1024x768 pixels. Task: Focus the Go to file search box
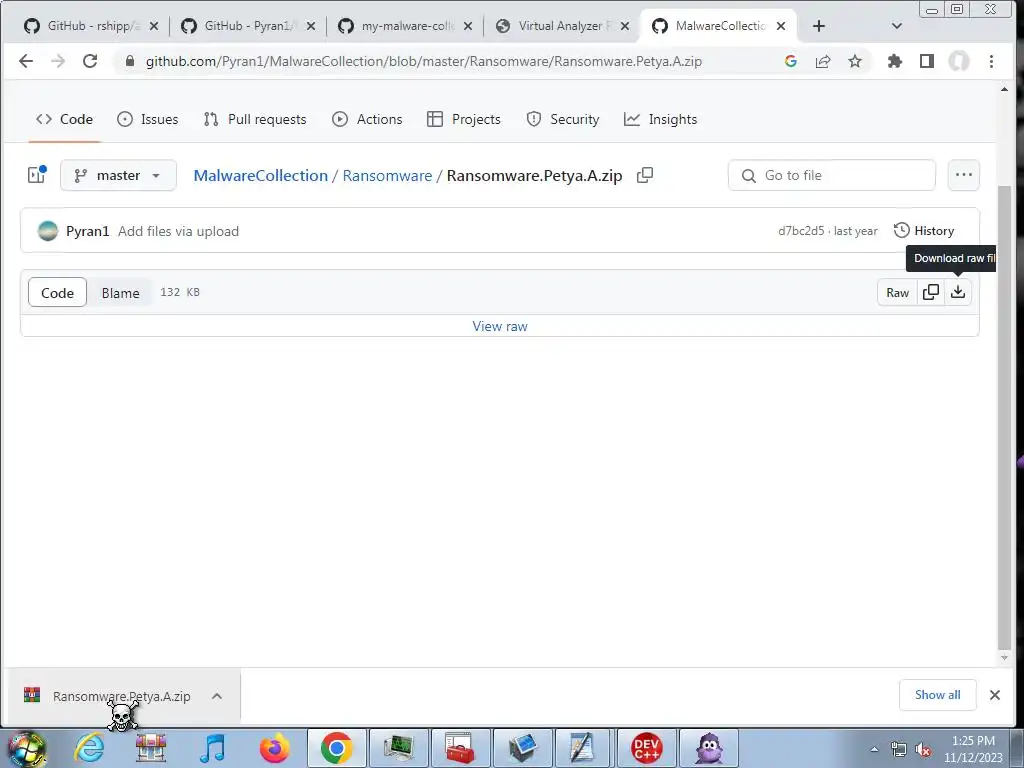(831, 175)
